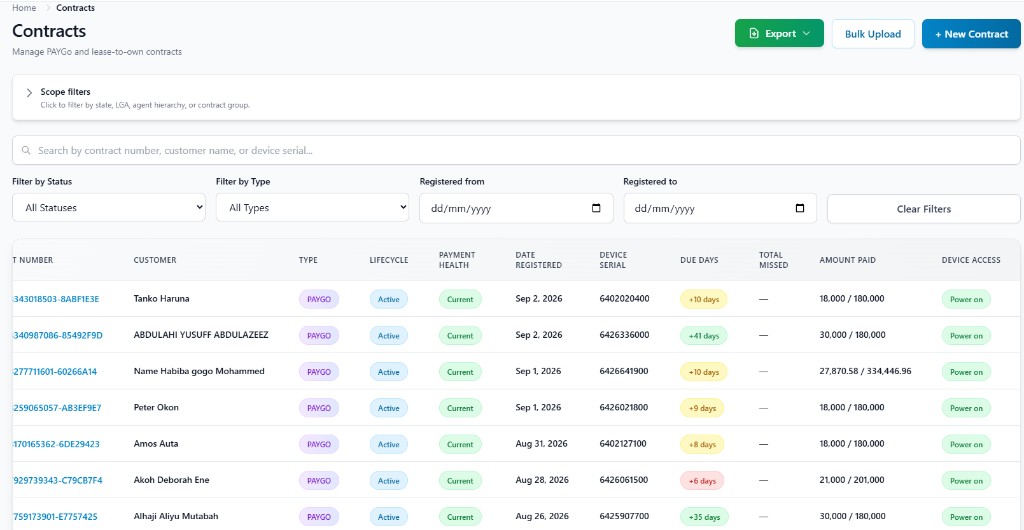Click the +6 days due badge
This screenshot has width=1024, height=530.
[702, 481]
